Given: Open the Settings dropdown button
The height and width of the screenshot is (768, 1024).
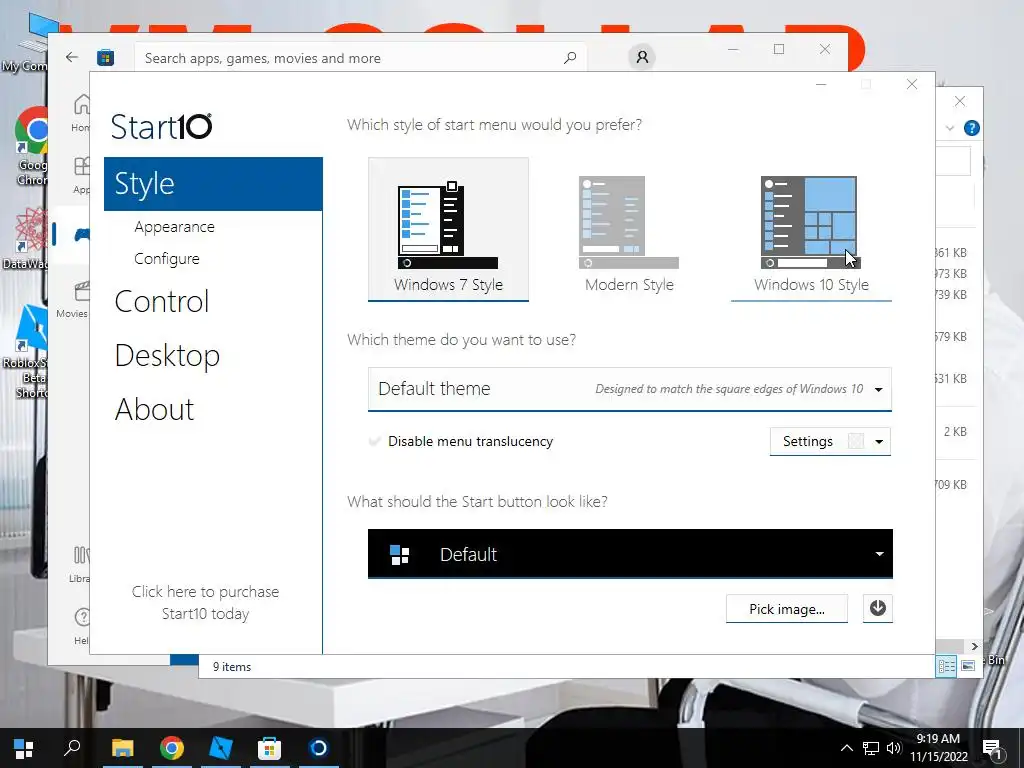Looking at the screenshot, I should (830, 441).
